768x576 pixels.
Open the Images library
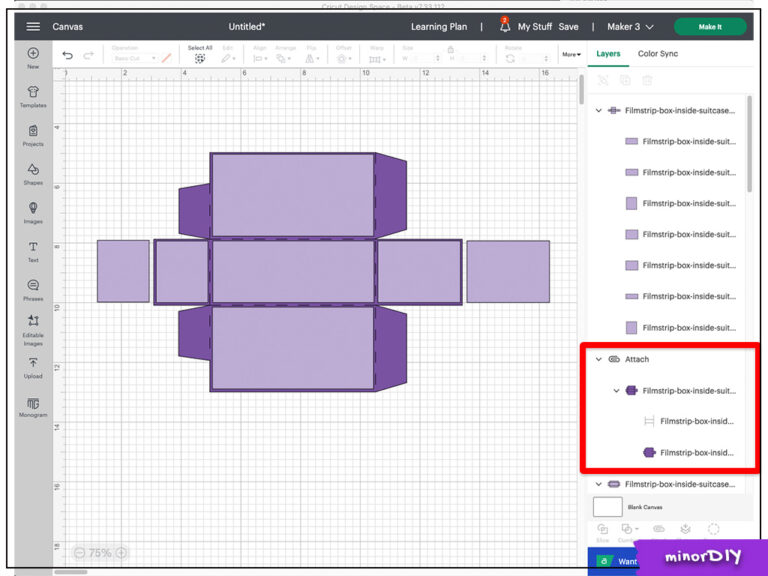pos(33,213)
